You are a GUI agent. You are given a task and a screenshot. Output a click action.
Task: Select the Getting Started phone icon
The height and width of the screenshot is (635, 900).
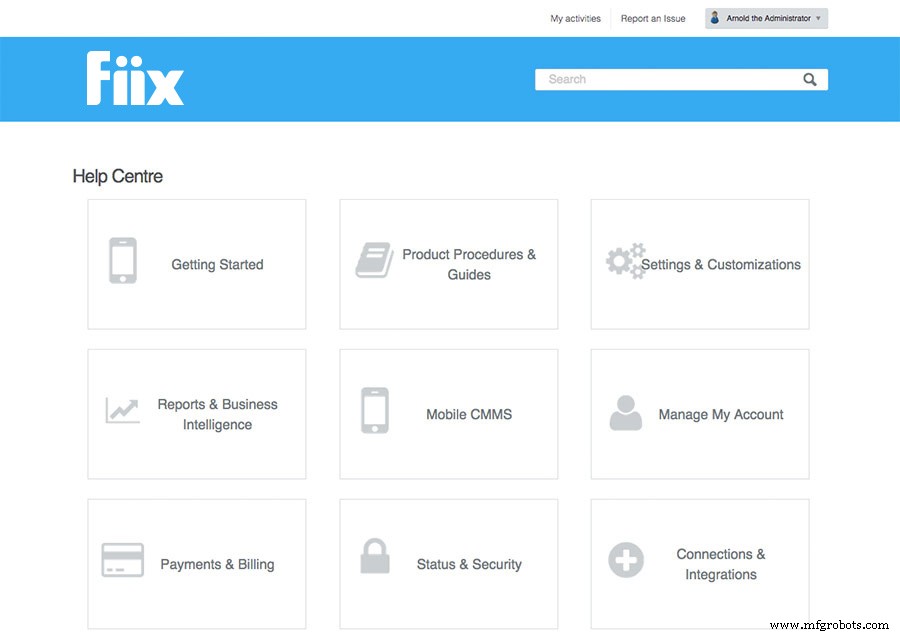[123, 261]
